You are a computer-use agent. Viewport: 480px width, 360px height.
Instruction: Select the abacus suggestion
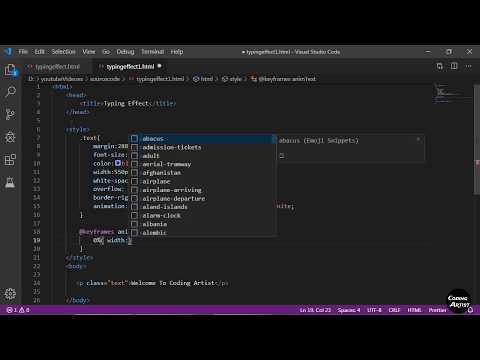202,139
